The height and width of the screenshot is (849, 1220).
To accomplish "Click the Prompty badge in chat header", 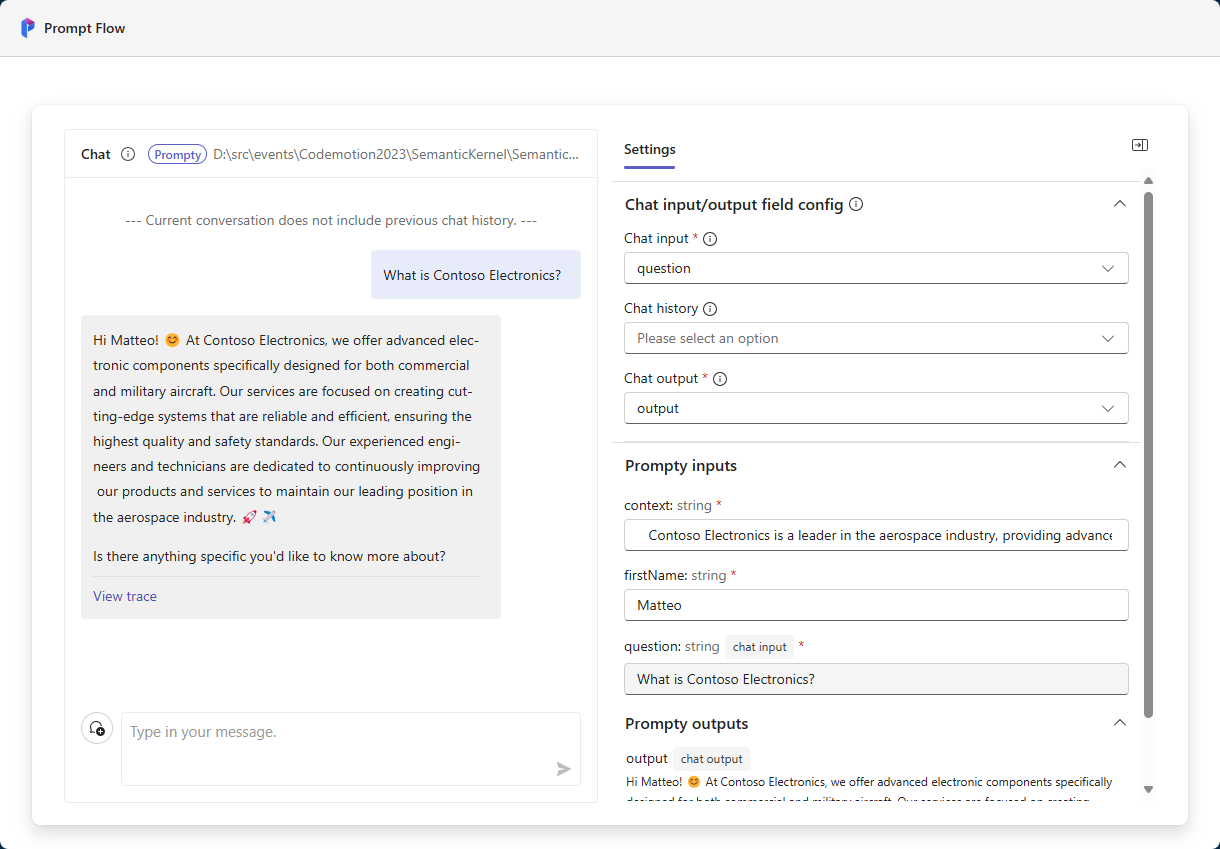I will (178, 155).
